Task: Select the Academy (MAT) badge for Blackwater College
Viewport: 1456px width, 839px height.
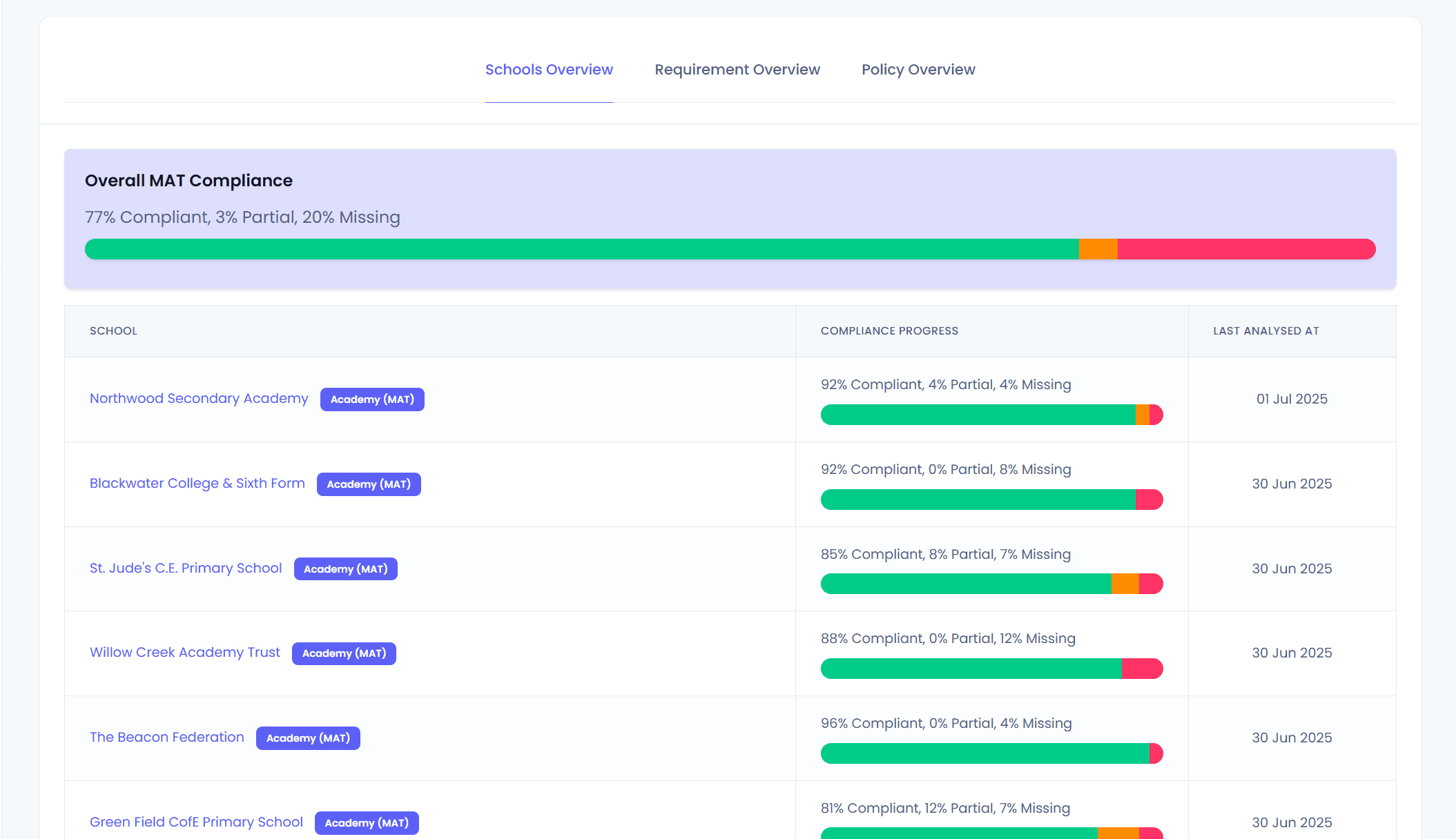Action: 368,484
